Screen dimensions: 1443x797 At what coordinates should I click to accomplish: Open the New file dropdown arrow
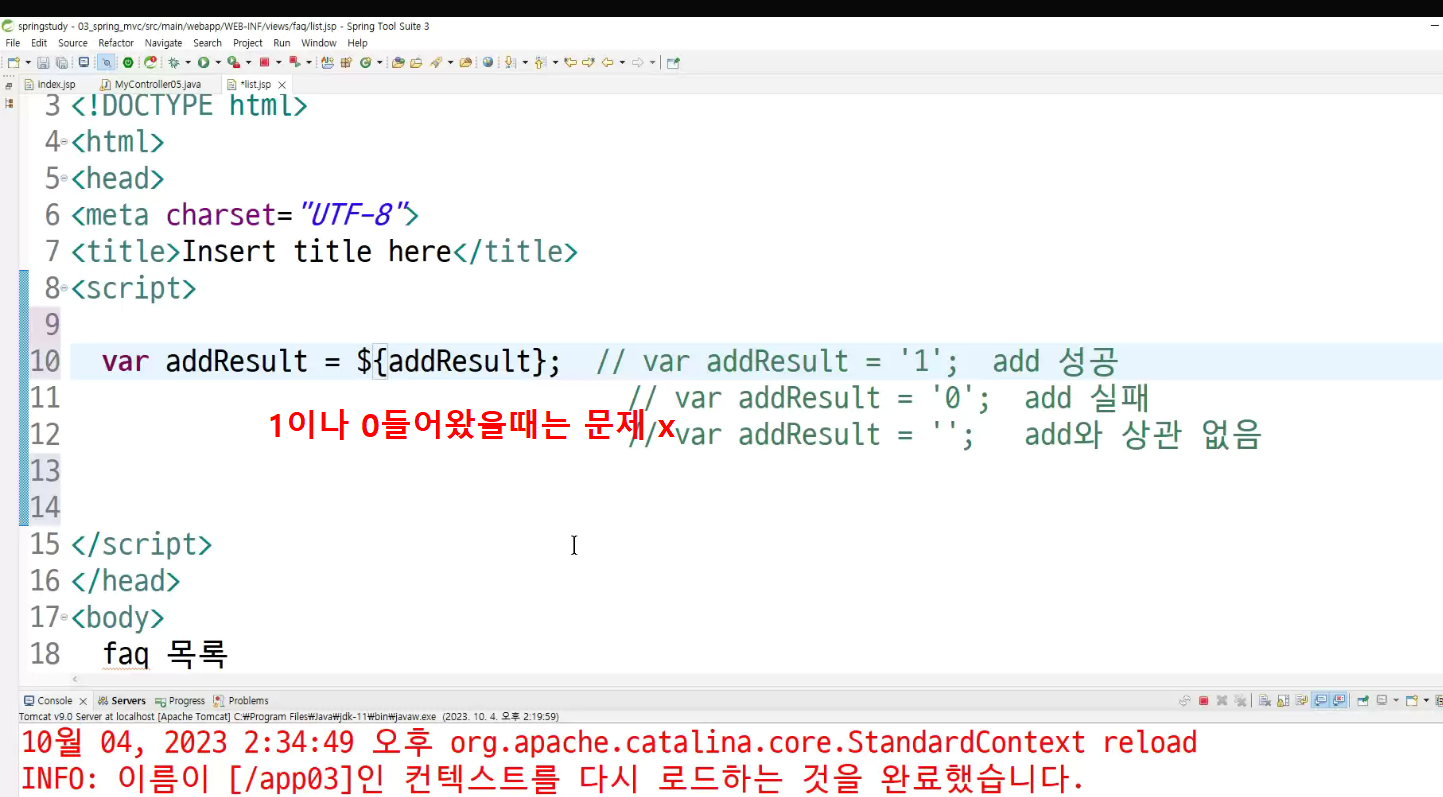click(x=28, y=62)
